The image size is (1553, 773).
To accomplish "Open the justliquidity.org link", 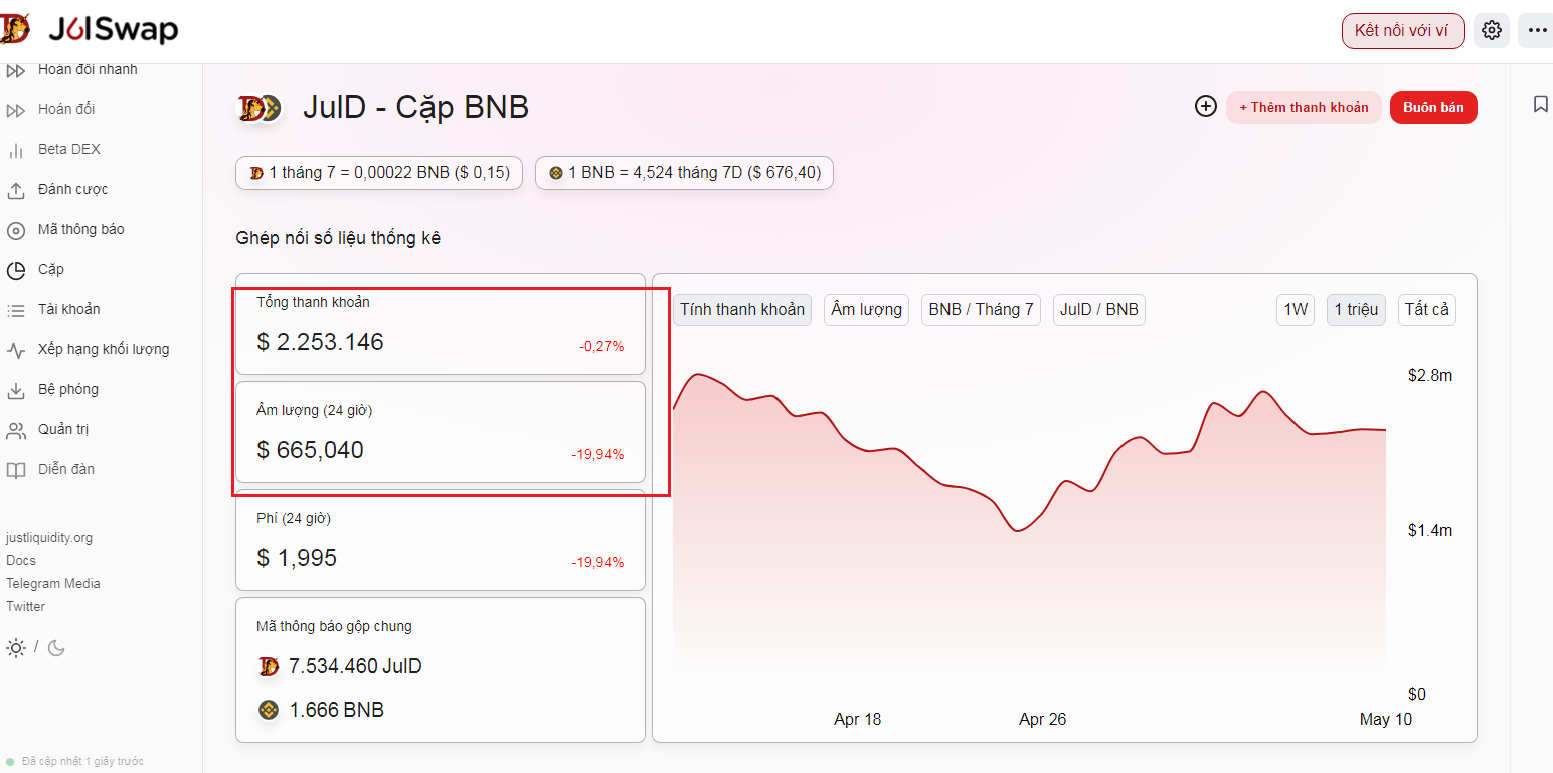I will [x=49, y=538].
